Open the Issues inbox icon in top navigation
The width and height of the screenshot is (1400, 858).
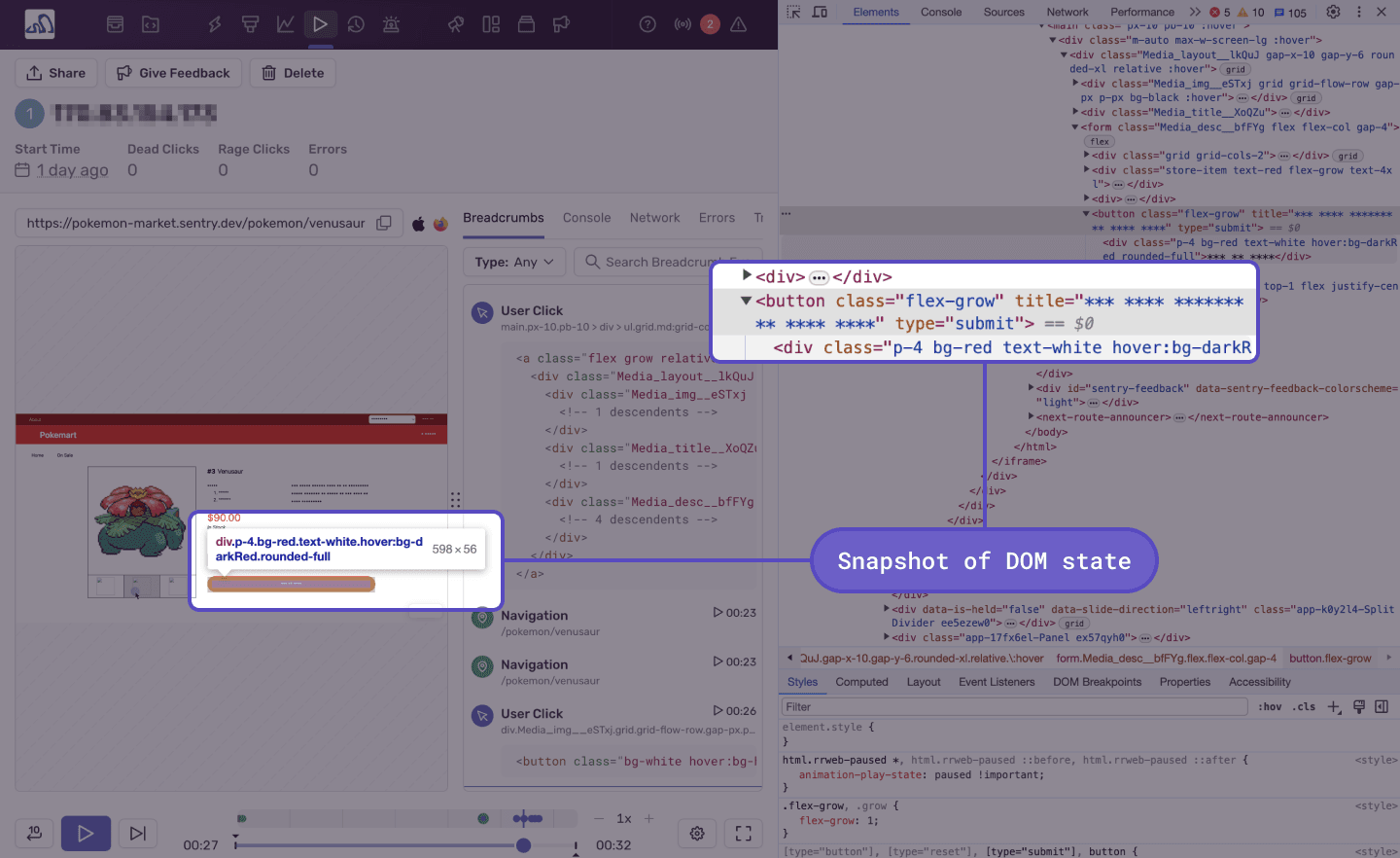click(115, 24)
